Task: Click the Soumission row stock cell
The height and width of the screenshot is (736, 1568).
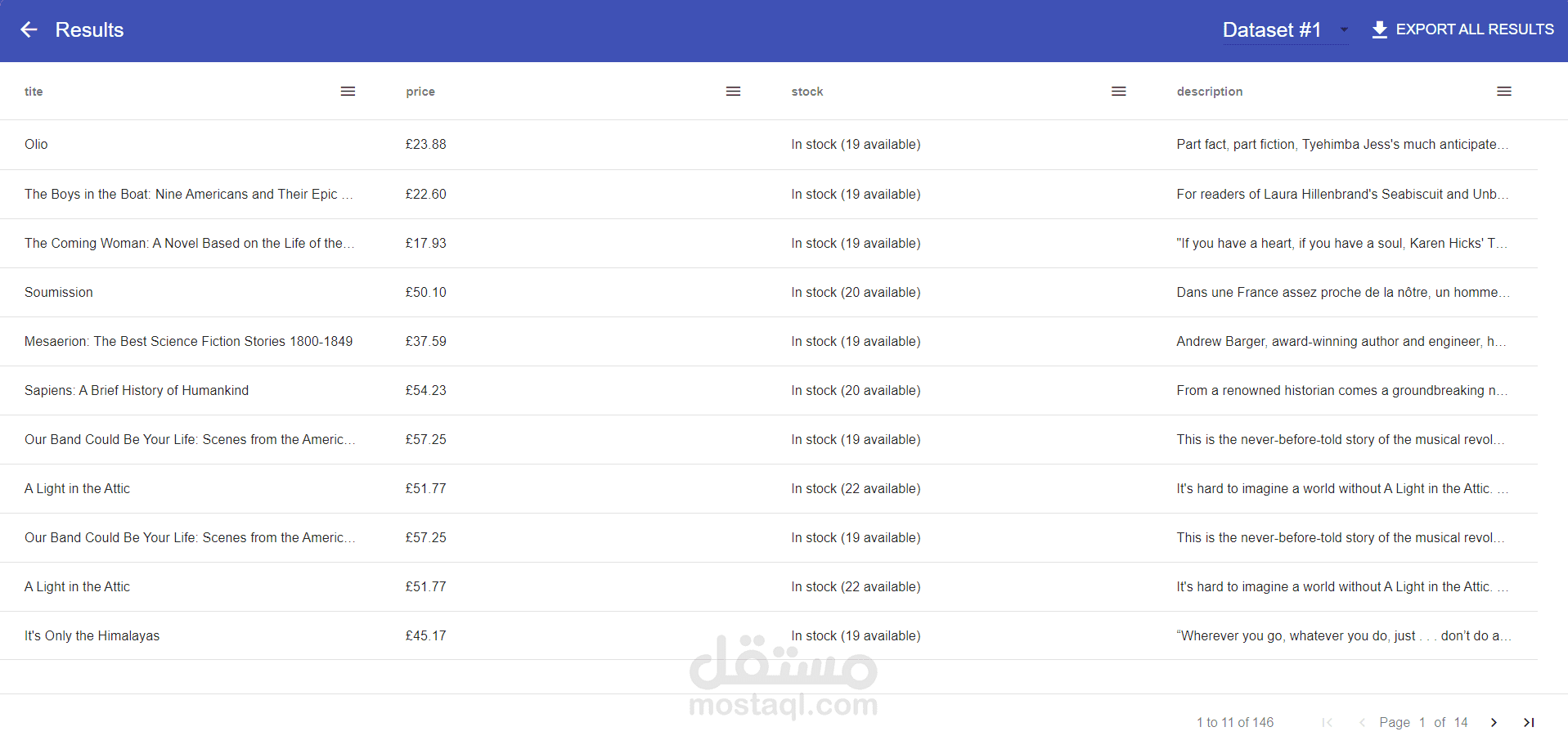Action: (856, 292)
